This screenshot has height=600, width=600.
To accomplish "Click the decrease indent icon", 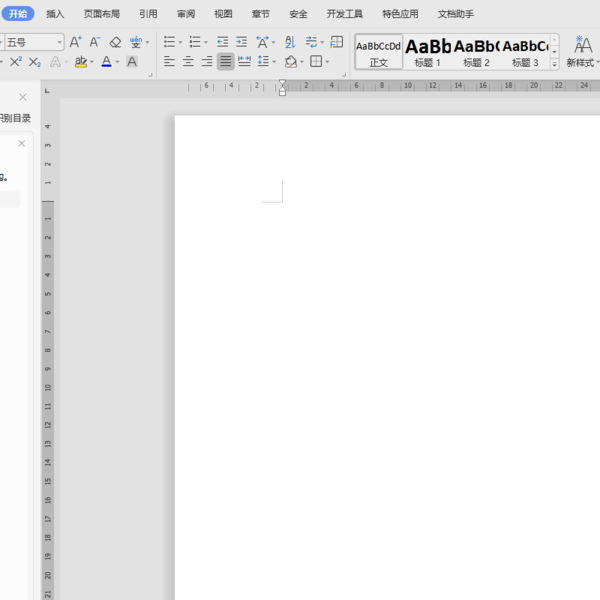I will tap(222, 42).
